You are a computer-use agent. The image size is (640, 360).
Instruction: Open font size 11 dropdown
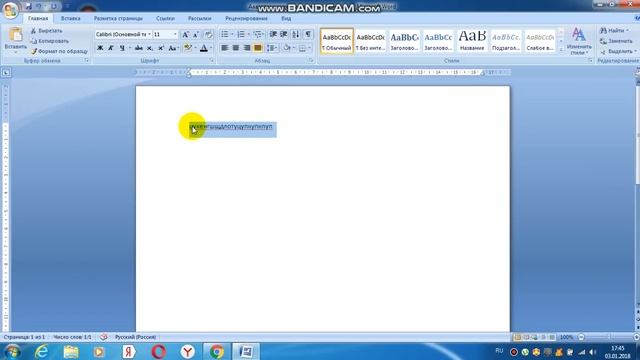[x=175, y=34]
